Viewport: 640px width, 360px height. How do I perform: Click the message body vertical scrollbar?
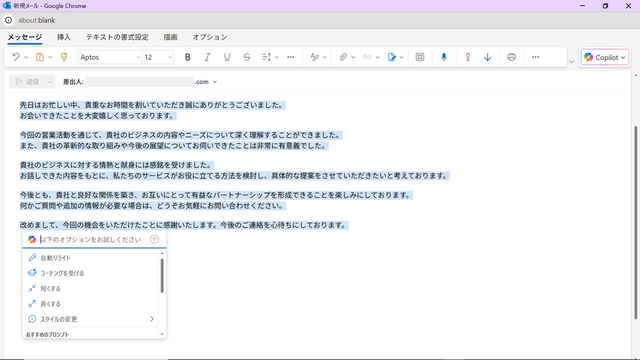[635, 222]
